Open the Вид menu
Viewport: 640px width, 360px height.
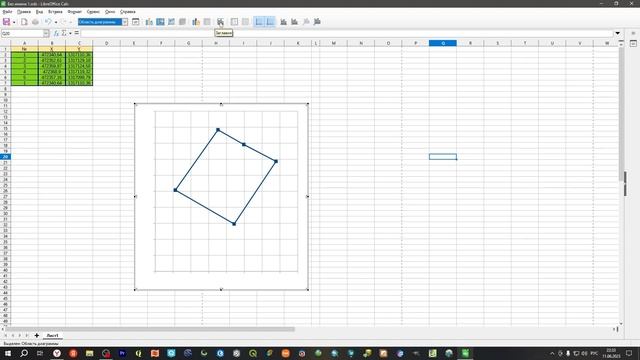pos(39,12)
